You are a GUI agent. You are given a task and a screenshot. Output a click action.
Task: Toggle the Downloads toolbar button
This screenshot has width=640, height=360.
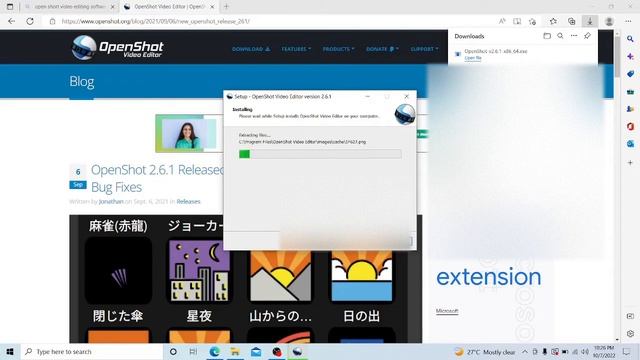tap(590, 21)
